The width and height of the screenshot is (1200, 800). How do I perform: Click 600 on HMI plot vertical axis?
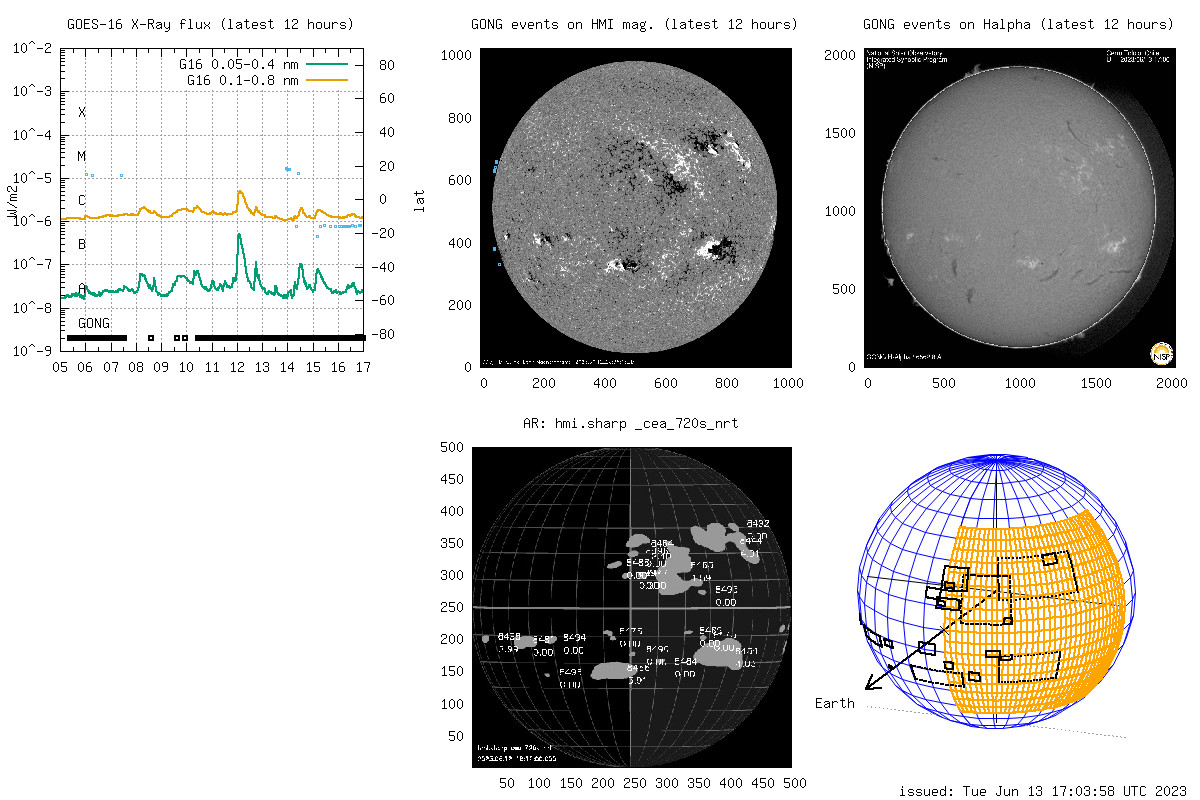click(x=462, y=180)
